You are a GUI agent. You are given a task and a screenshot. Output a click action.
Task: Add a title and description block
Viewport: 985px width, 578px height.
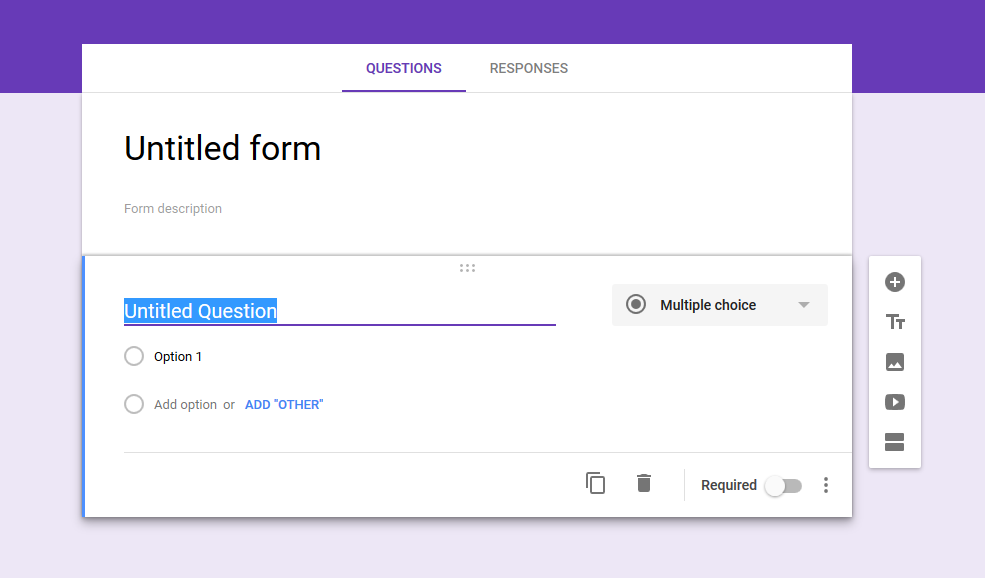[895, 322]
